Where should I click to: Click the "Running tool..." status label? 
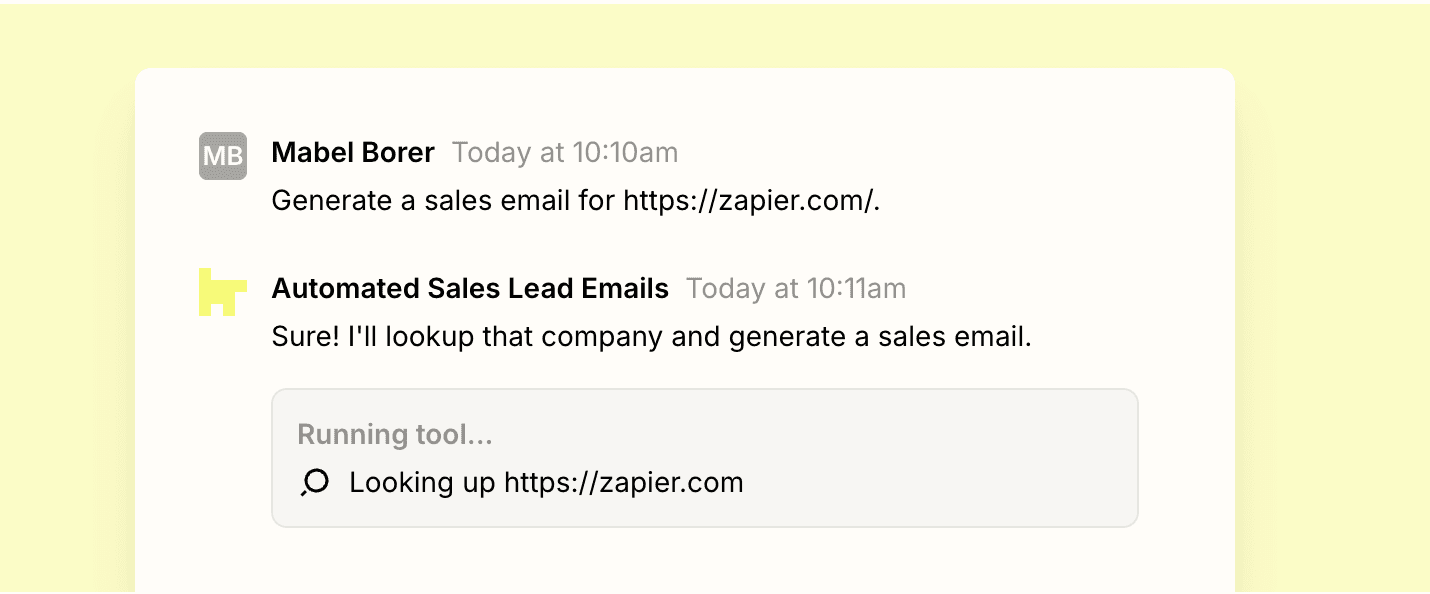395,435
